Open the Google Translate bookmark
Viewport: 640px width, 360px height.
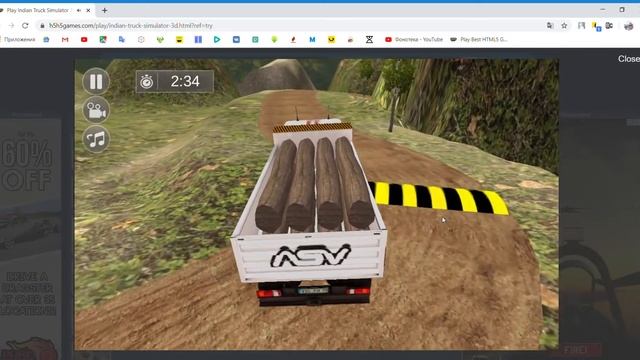(122, 40)
